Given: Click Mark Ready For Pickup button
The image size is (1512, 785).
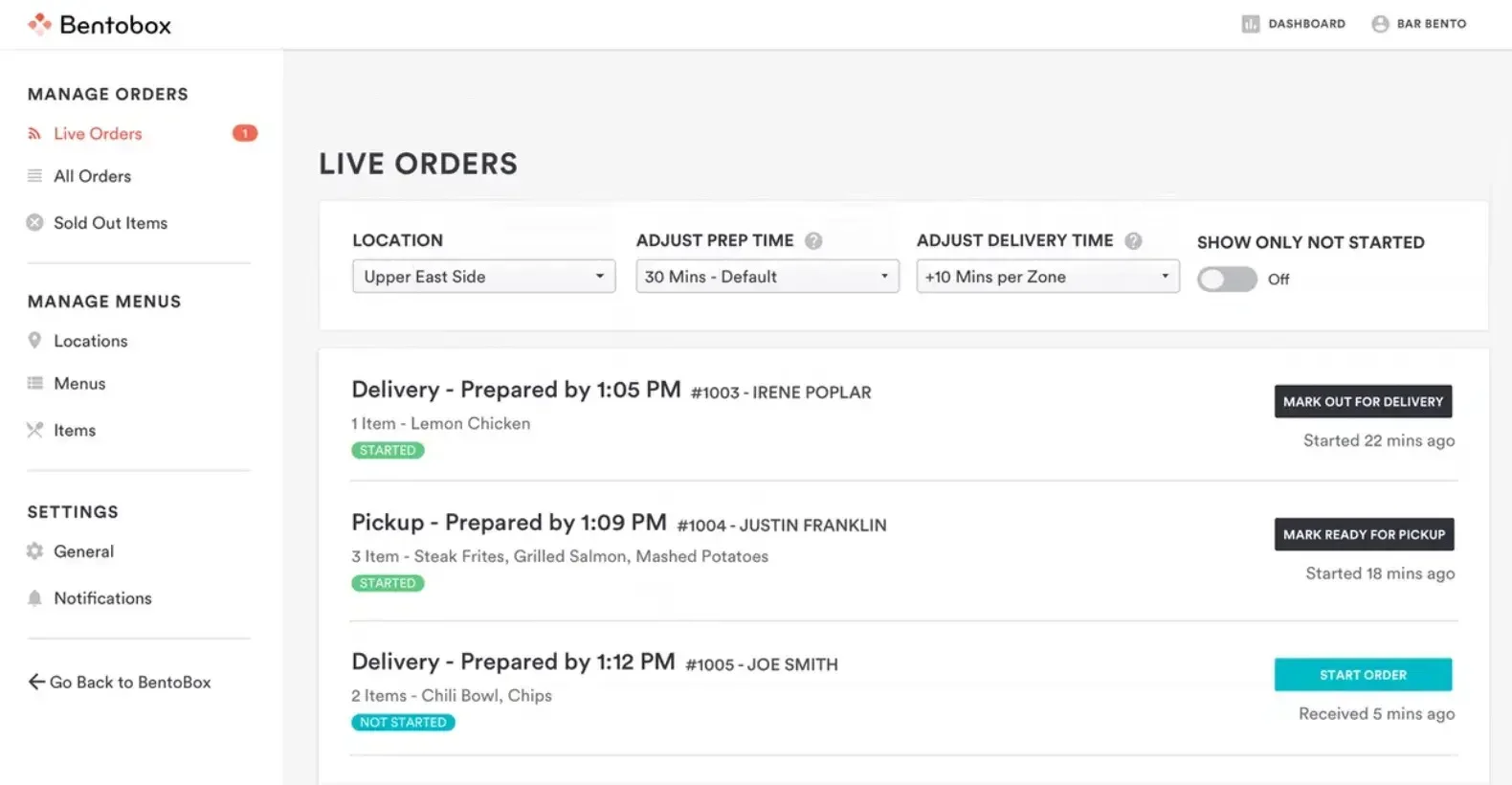Looking at the screenshot, I should point(1364,534).
